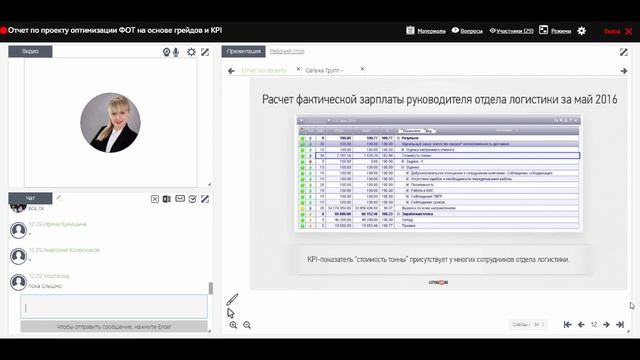Select the drawing pencil tool

click(232, 300)
